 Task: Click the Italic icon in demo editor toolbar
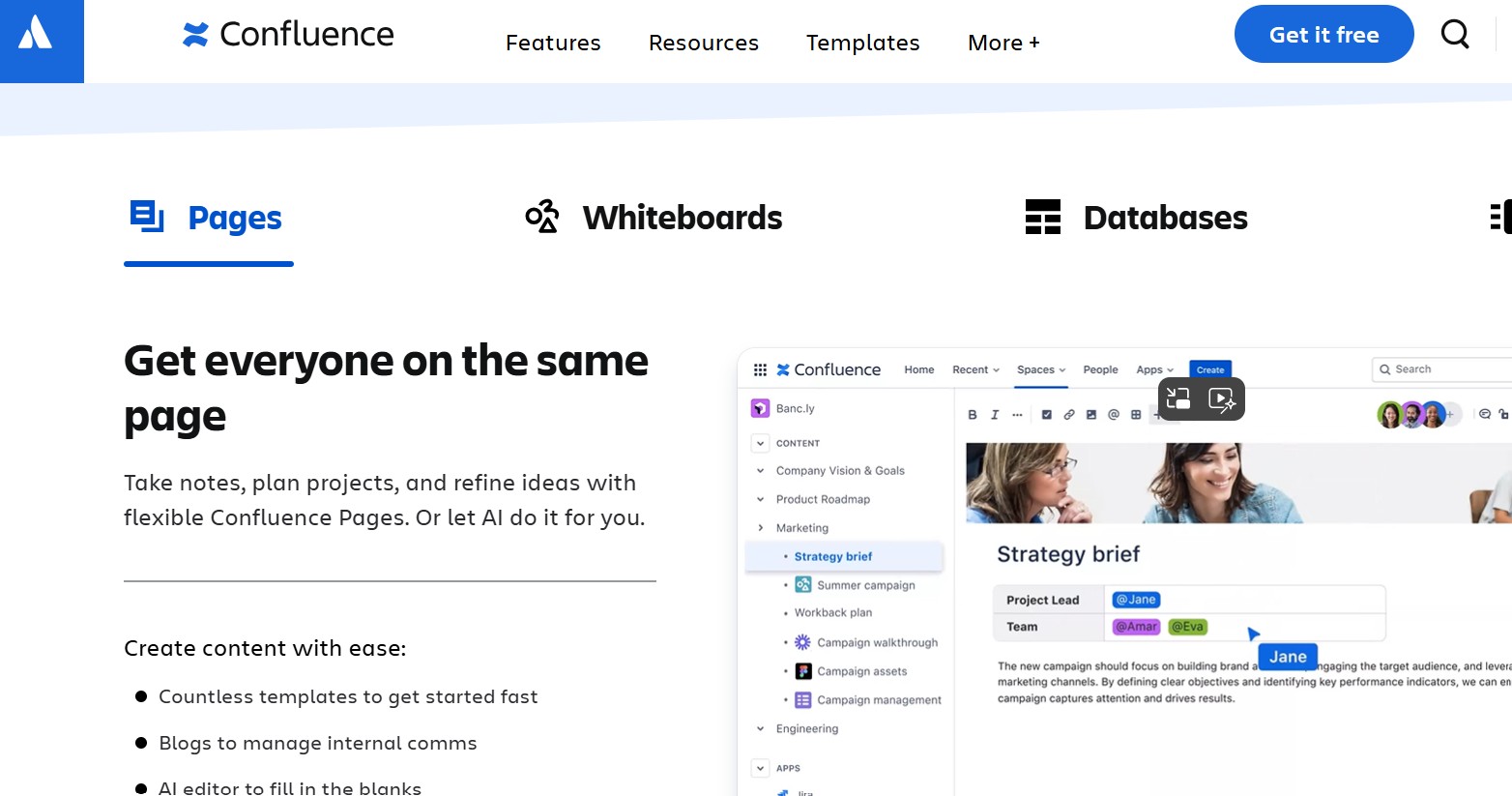[995, 415]
